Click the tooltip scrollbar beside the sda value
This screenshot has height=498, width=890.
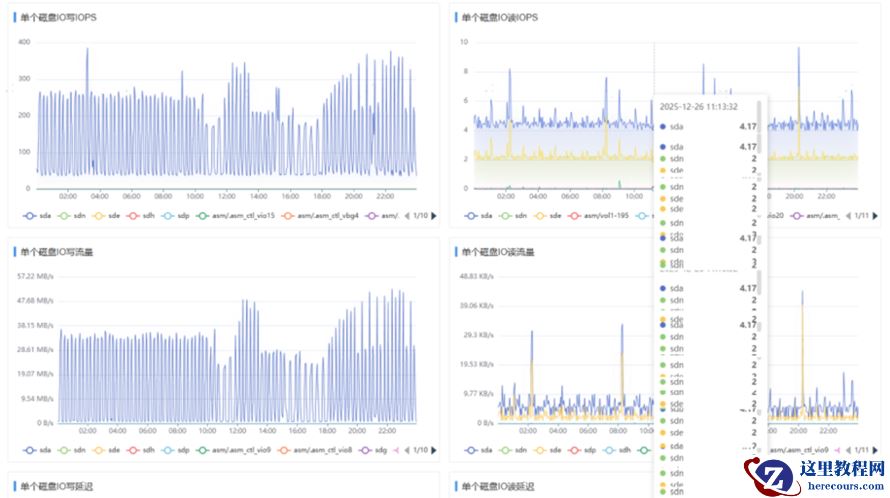759,127
